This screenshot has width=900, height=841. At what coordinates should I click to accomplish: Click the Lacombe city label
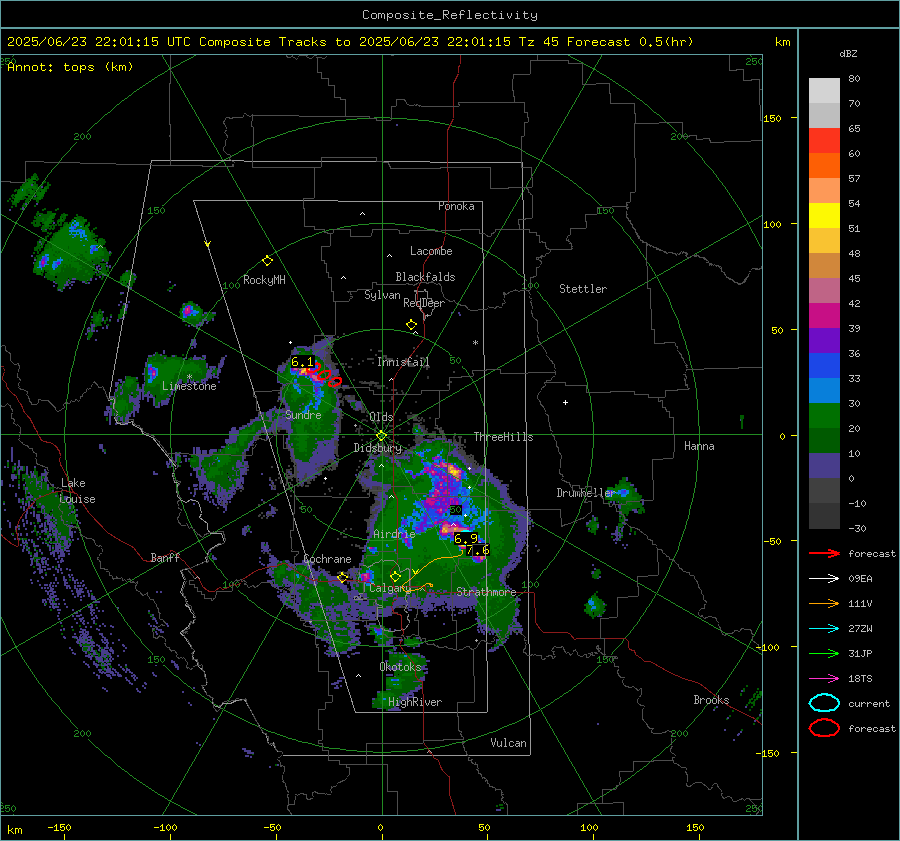[x=431, y=251]
